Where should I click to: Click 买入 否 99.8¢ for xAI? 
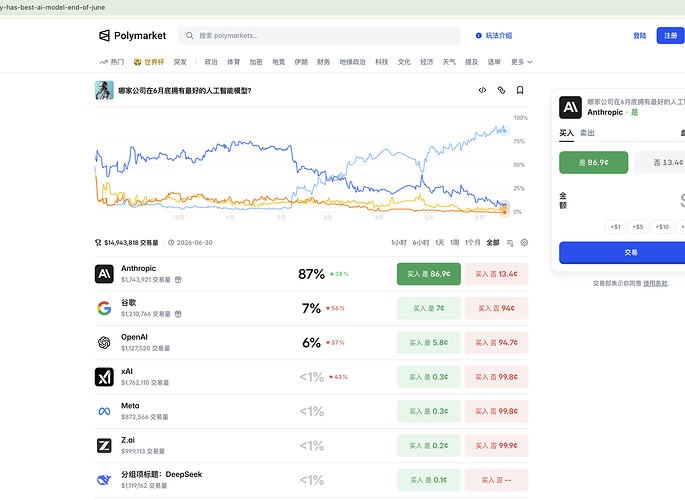tap(496, 377)
